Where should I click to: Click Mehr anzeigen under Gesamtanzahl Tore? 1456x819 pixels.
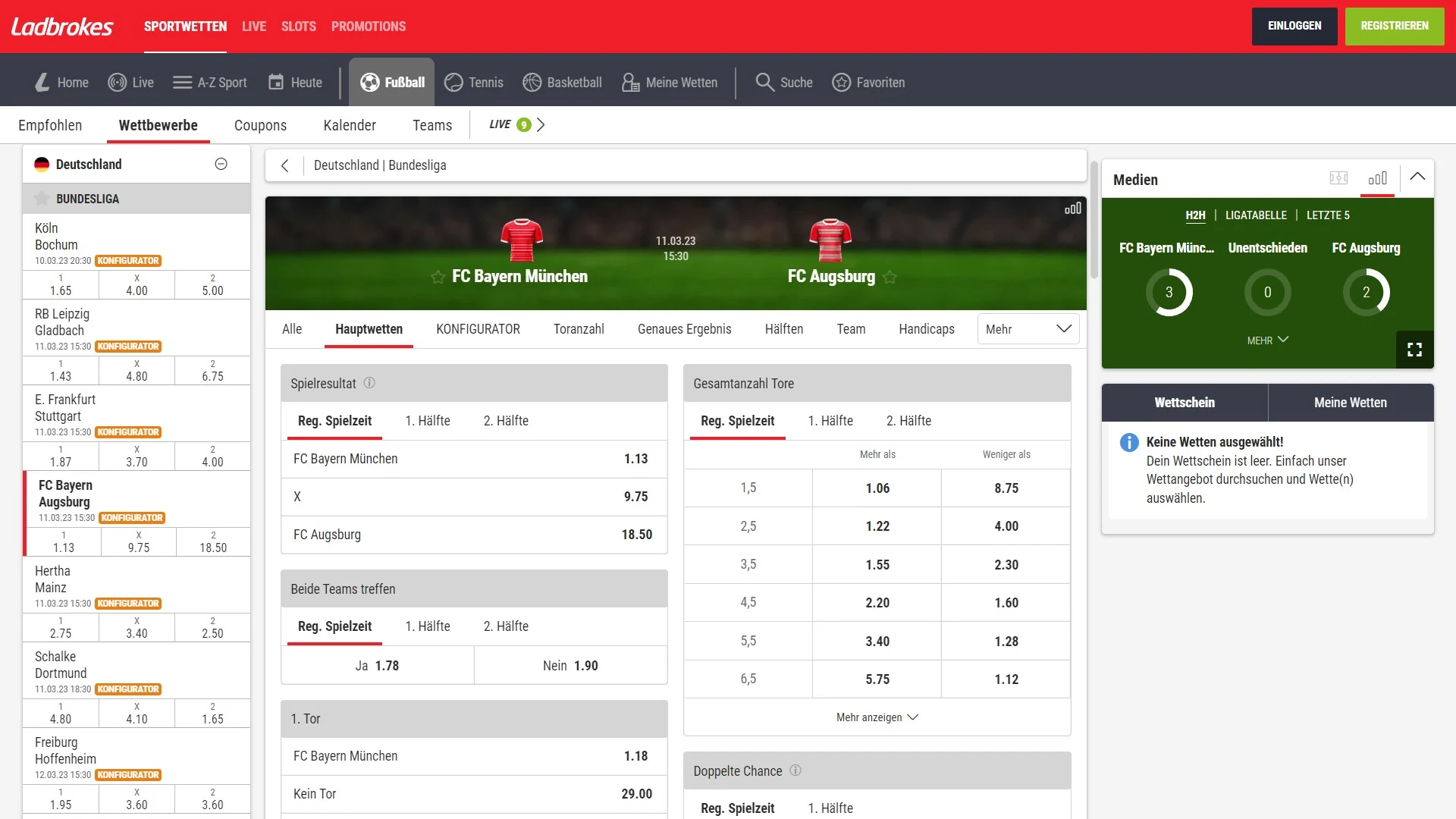coord(877,717)
